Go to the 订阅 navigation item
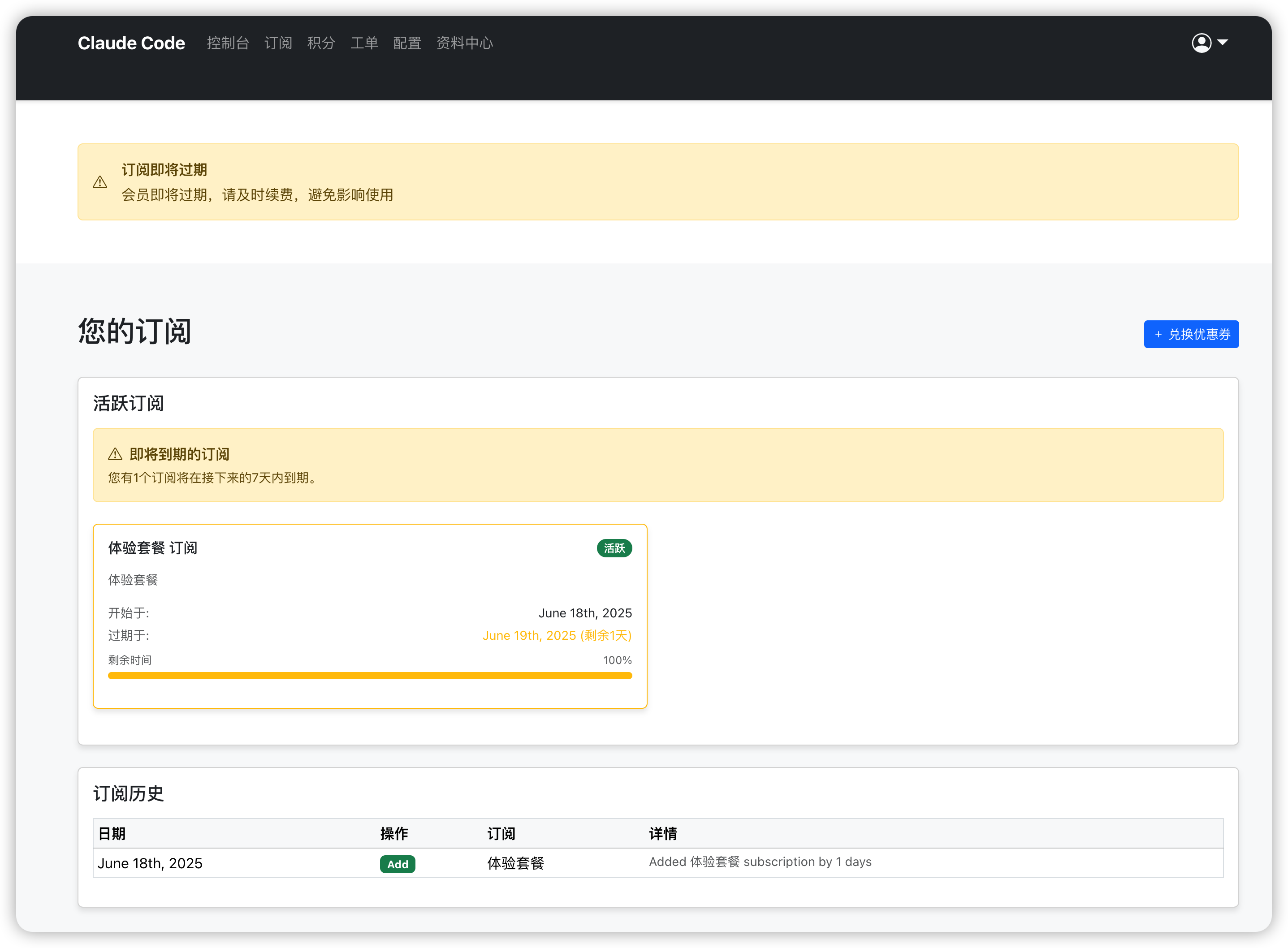 point(278,43)
